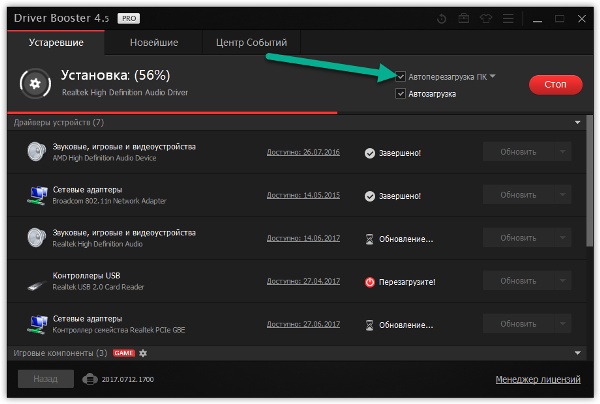Click the Назад button
The width and height of the screenshot is (600, 404).
46,379
